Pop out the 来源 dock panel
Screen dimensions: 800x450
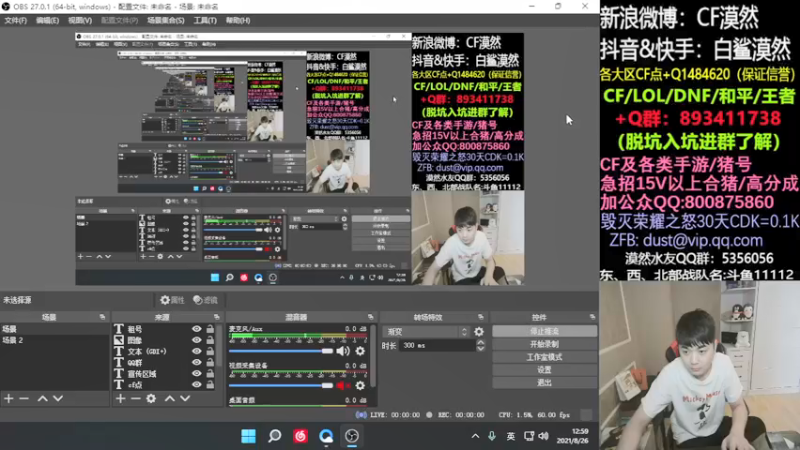(x=216, y=317)
